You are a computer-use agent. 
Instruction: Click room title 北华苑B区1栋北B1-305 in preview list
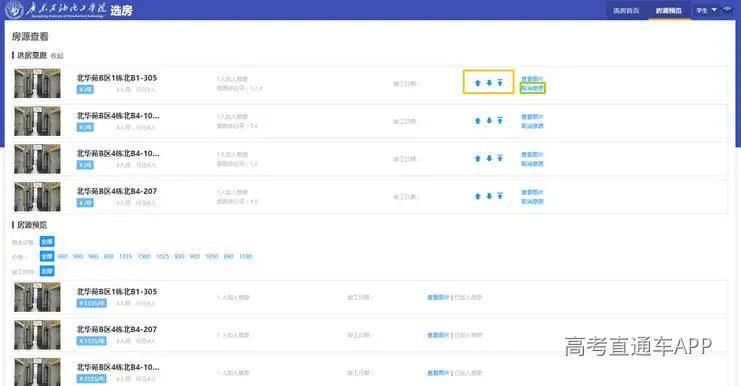click(117, 292)
